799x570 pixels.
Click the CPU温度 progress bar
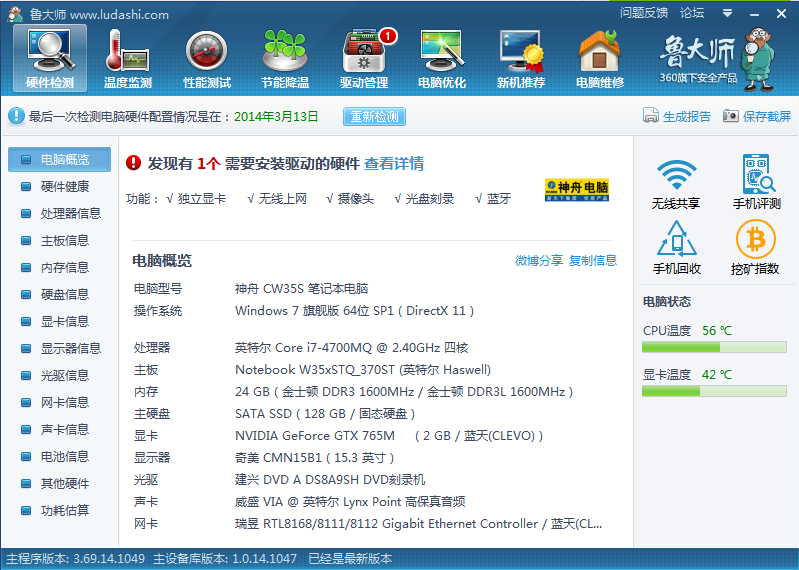[x=714, y=347]
